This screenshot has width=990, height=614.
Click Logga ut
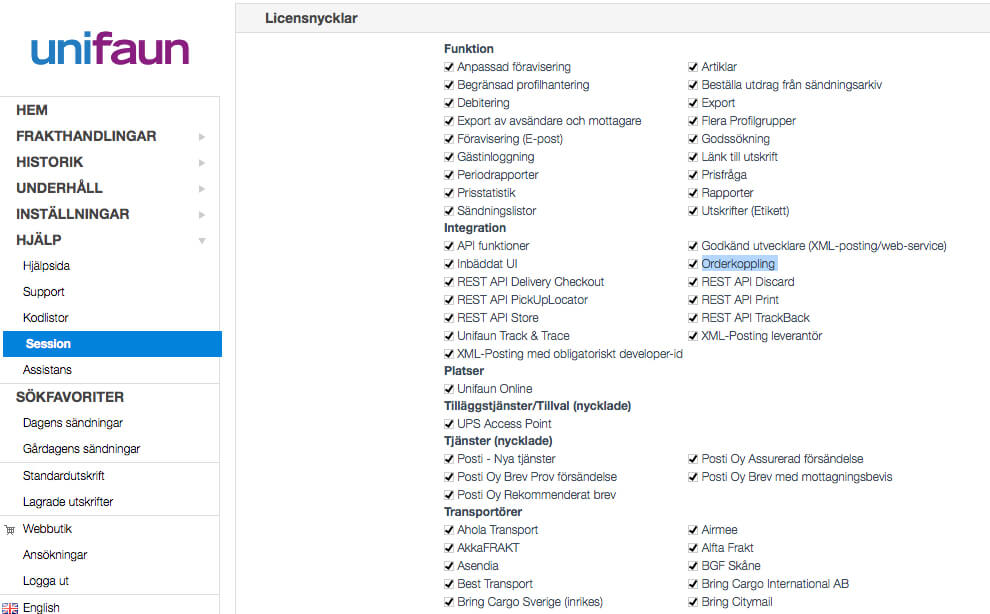pyautogui.click(x=45, y=581)
